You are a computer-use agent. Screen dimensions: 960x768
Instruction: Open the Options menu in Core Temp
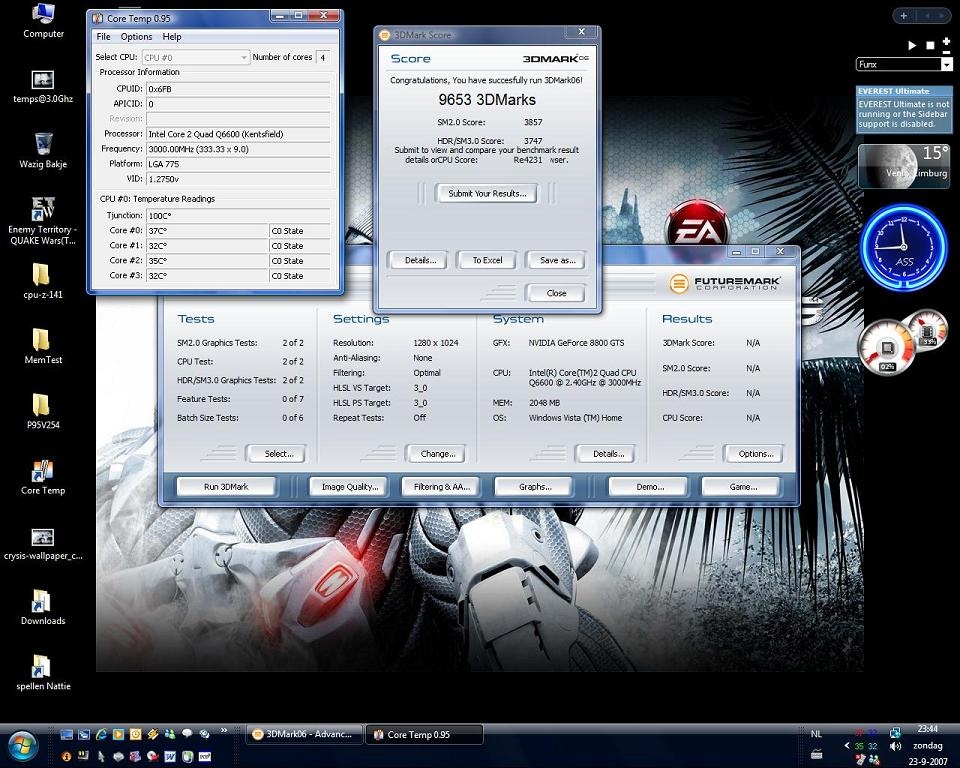[136, 37]
